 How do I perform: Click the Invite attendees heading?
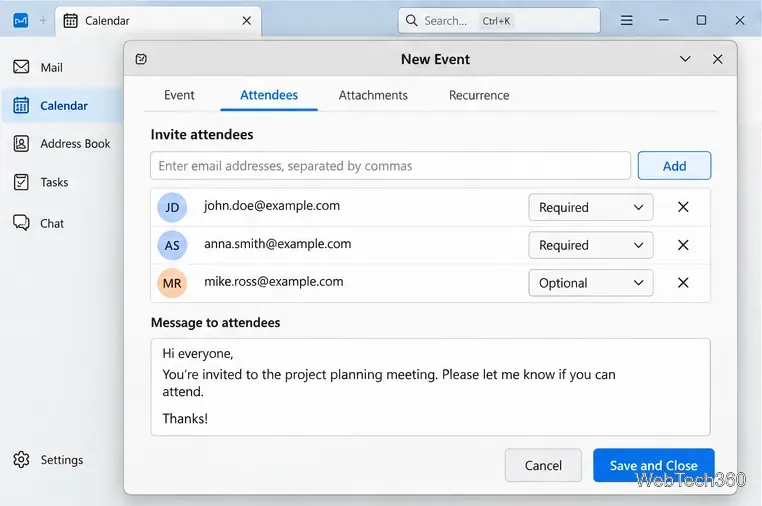tap(202, 135)
